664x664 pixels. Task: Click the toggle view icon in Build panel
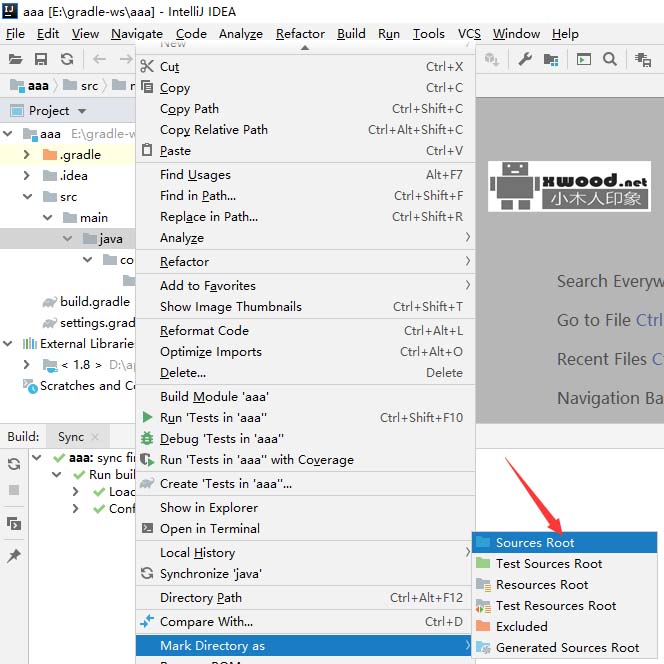tap(14, 524)
